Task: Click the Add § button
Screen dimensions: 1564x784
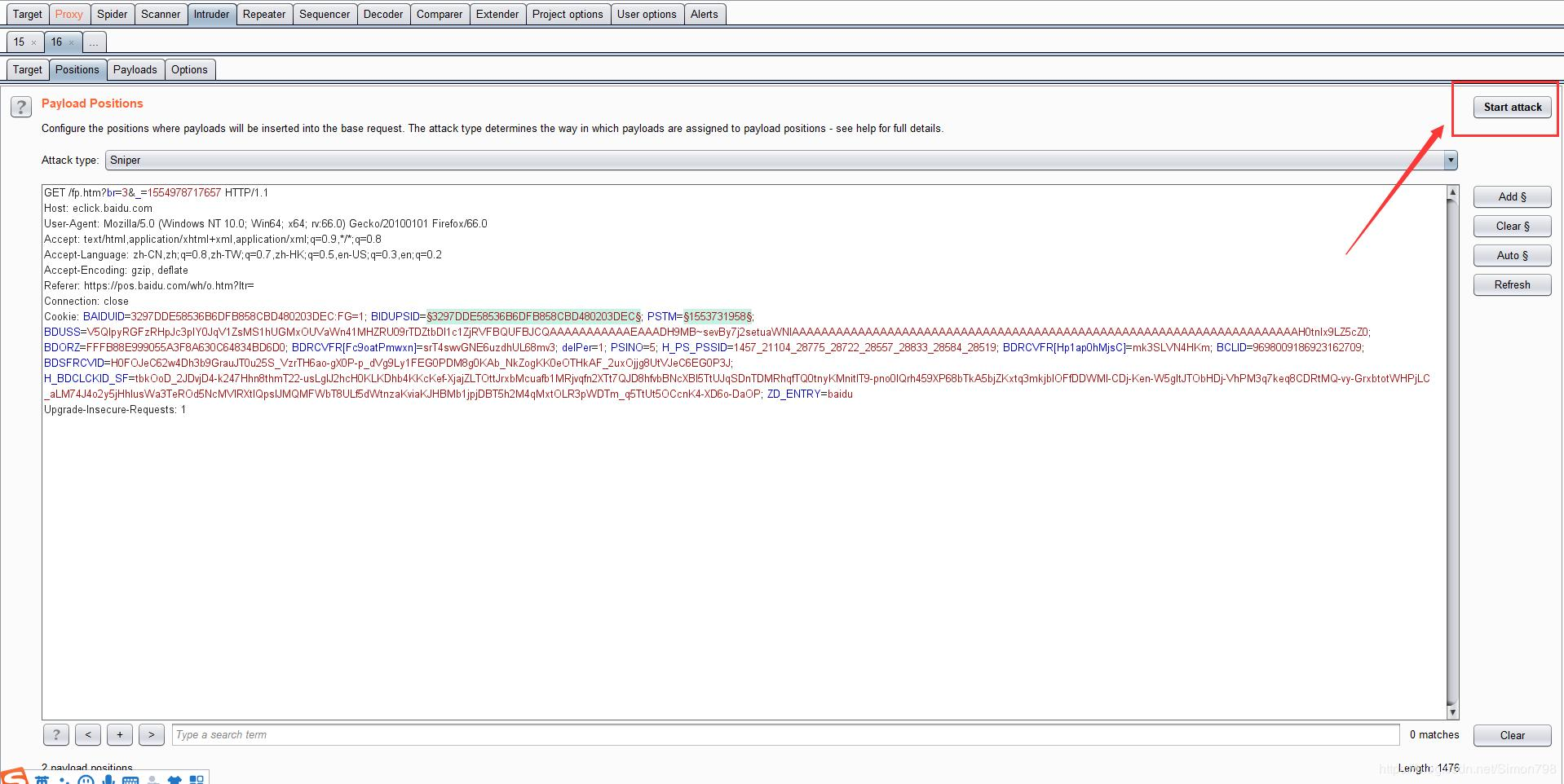Action: (x=1513, y=196)
